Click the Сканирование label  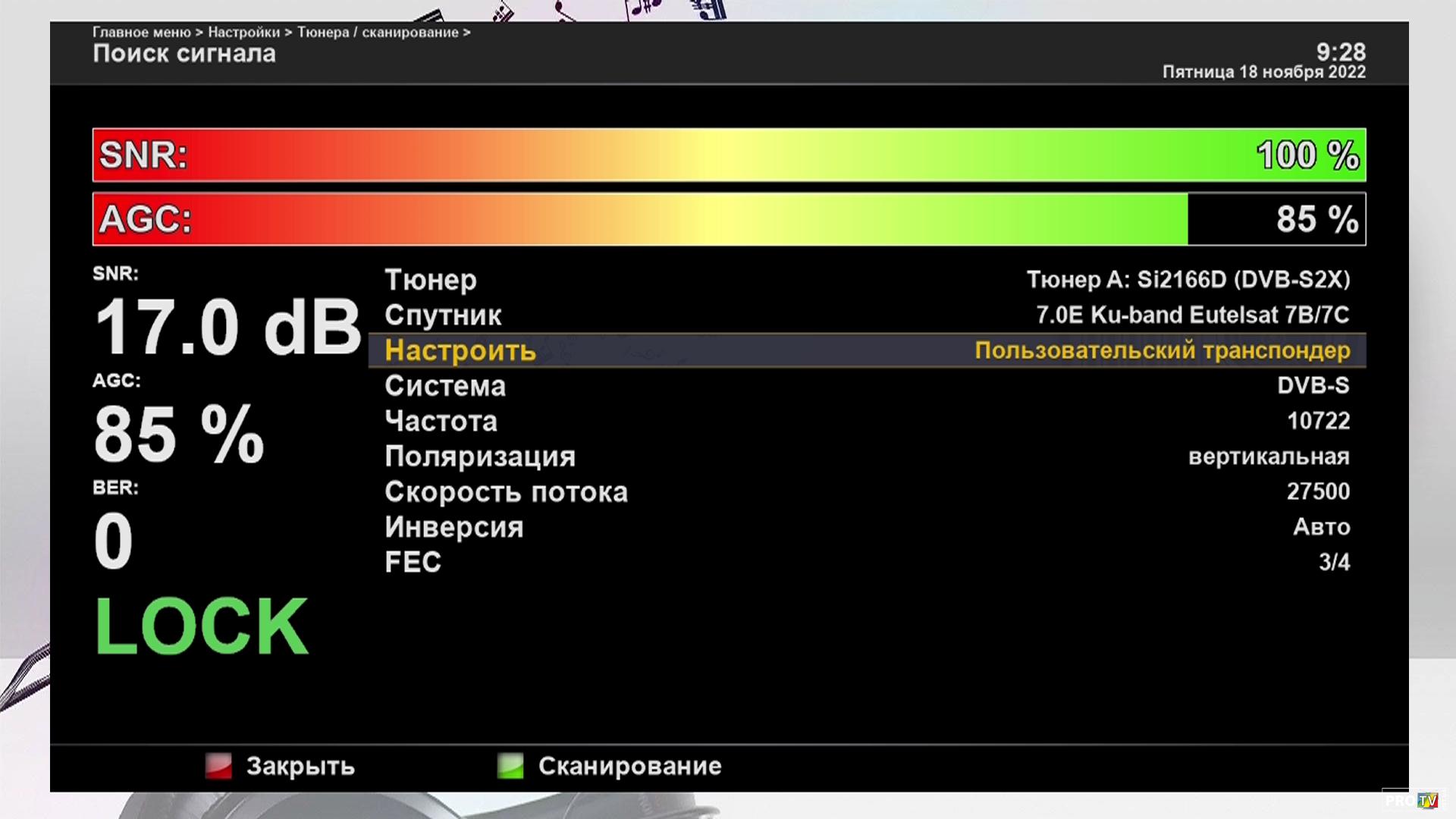[629, 766]
